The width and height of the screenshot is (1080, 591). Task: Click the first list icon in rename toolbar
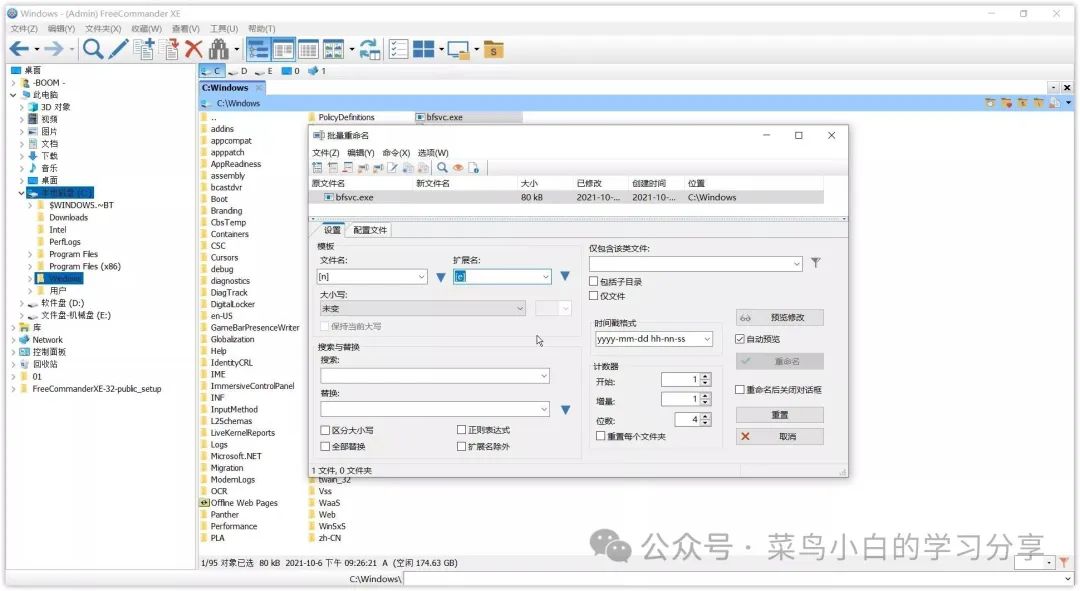[318, 167]
